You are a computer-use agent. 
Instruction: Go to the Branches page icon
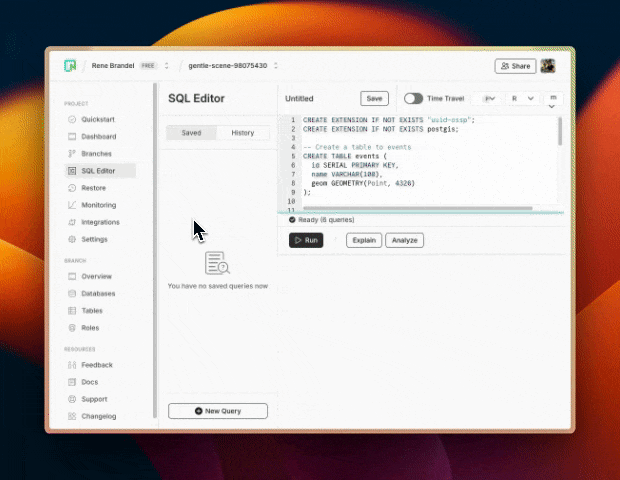coord(72,154)
